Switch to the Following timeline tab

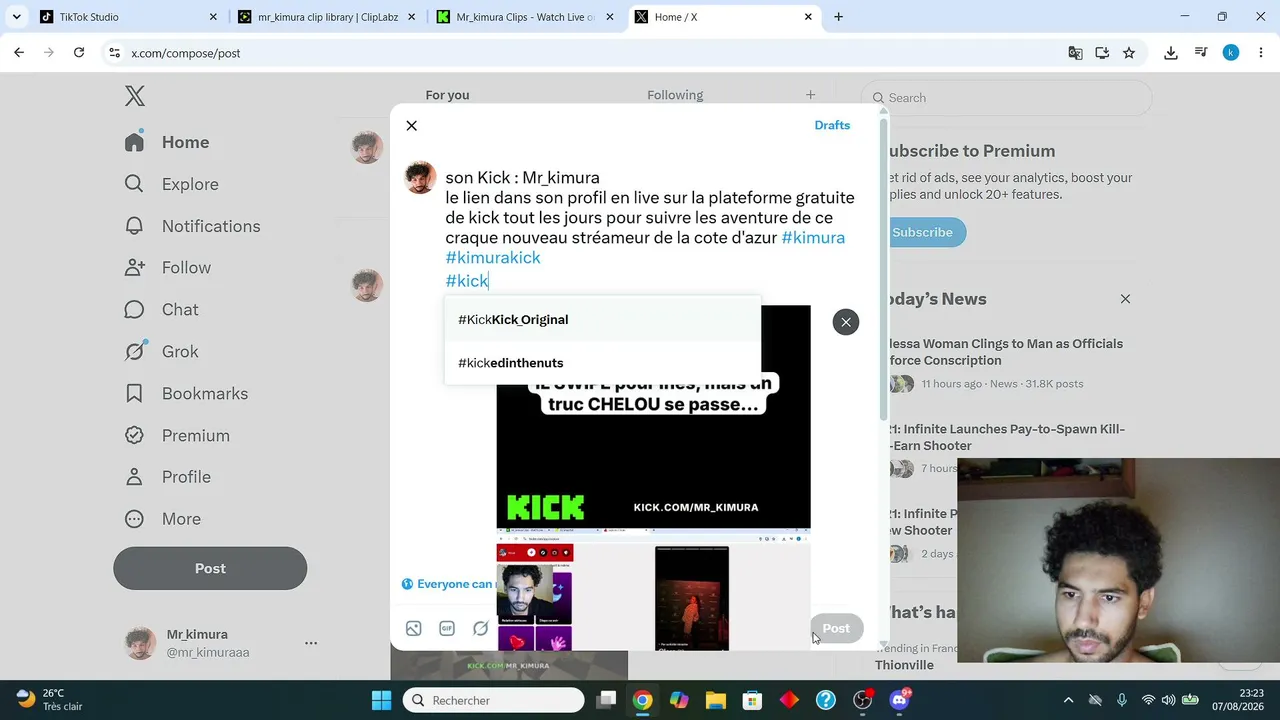(x=675, y=95)
